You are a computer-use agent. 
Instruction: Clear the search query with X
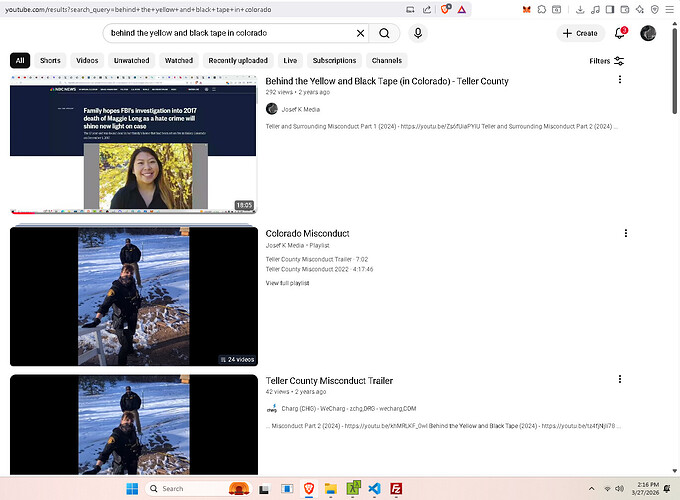coord(357,33)
